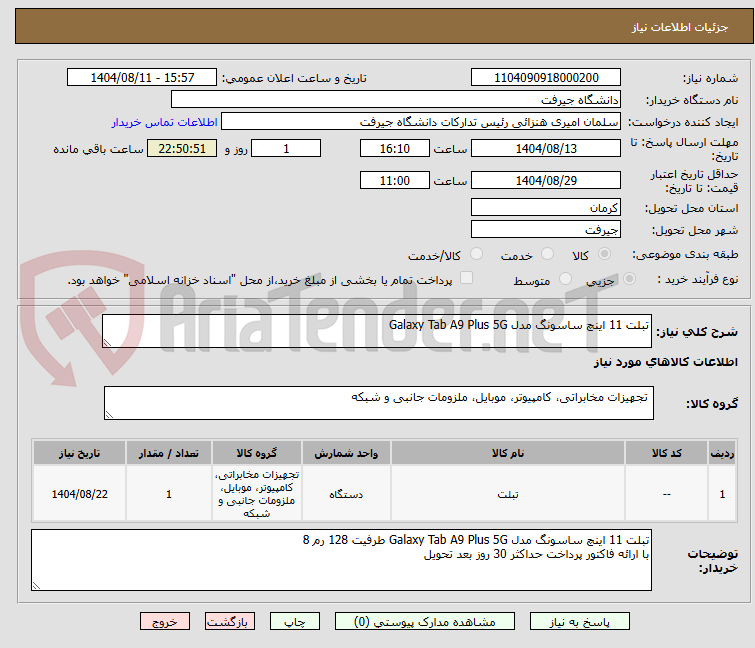Click the 'بازگشت' back button
The width and height of the screenshot is (755, 648).
tap(229, 622)
